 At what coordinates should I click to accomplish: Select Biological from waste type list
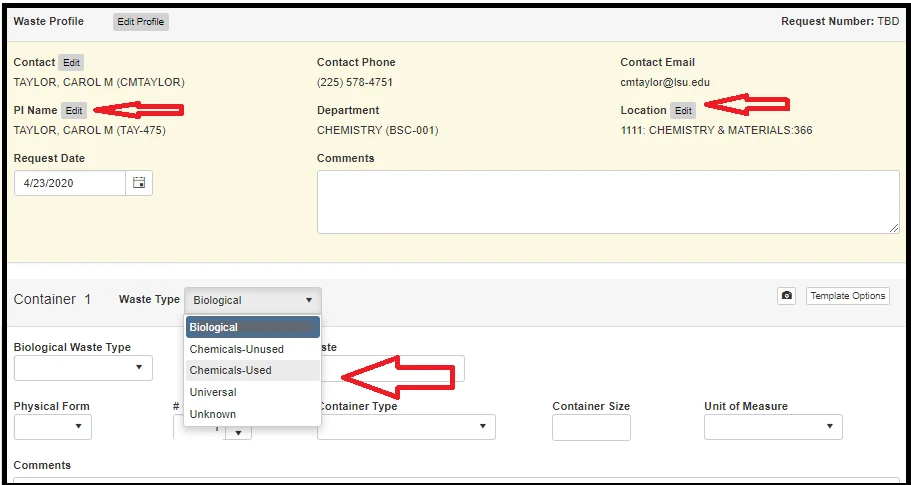[252, 328]
